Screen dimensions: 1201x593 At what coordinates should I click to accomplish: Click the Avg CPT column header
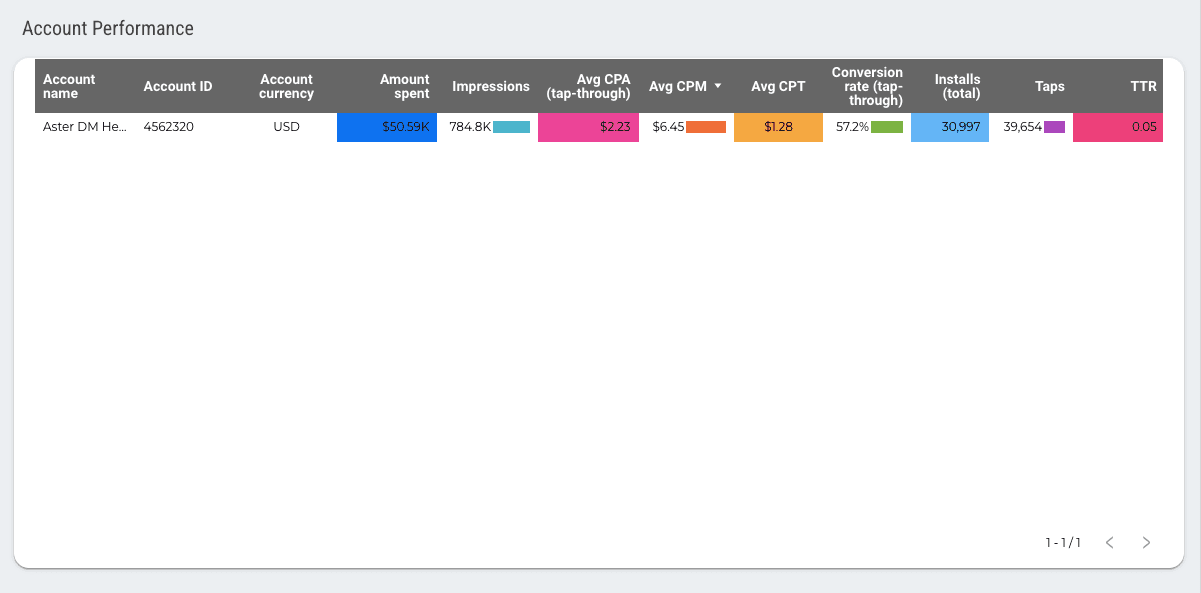click(778, 87)
